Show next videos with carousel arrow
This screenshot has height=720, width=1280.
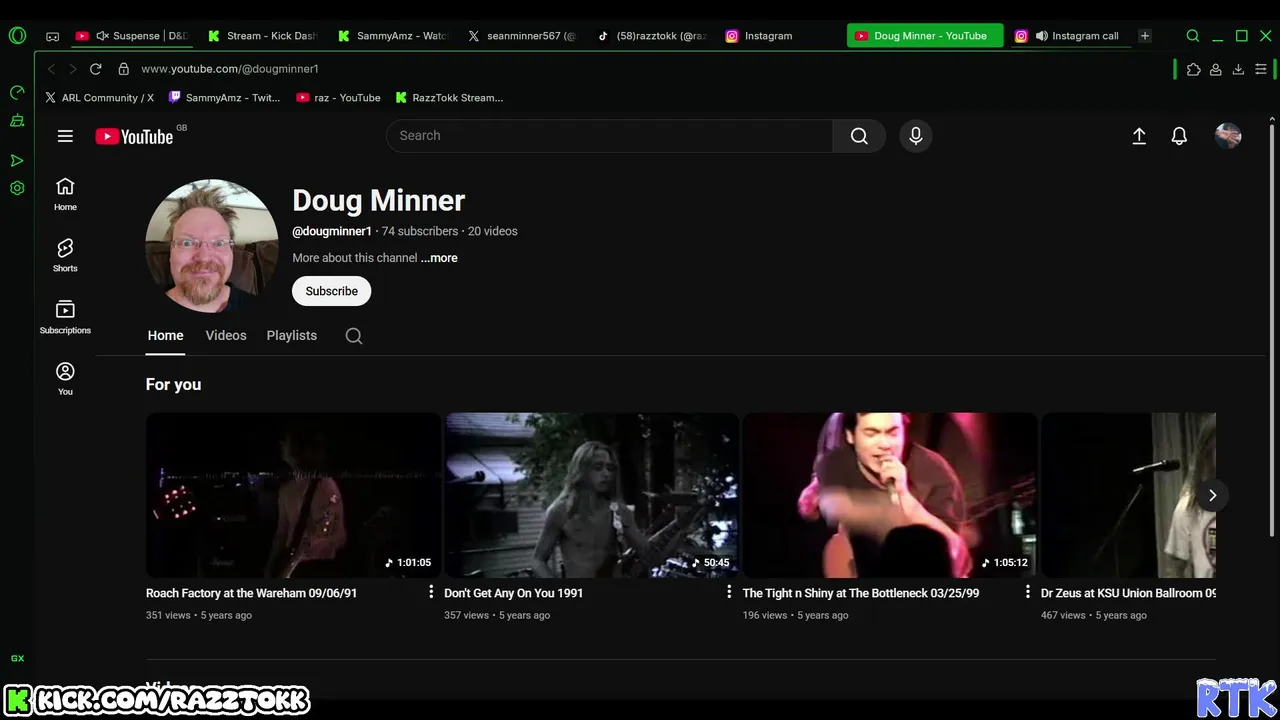pos(1212,495)
